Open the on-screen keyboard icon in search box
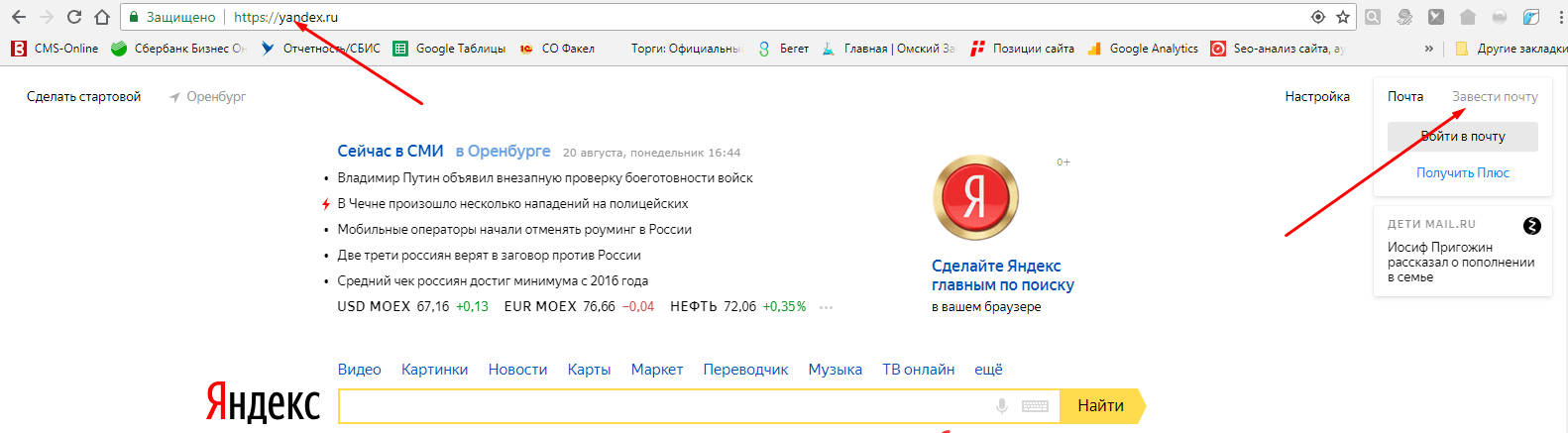The image size is (1568, 433). (x=1035, y=406)
